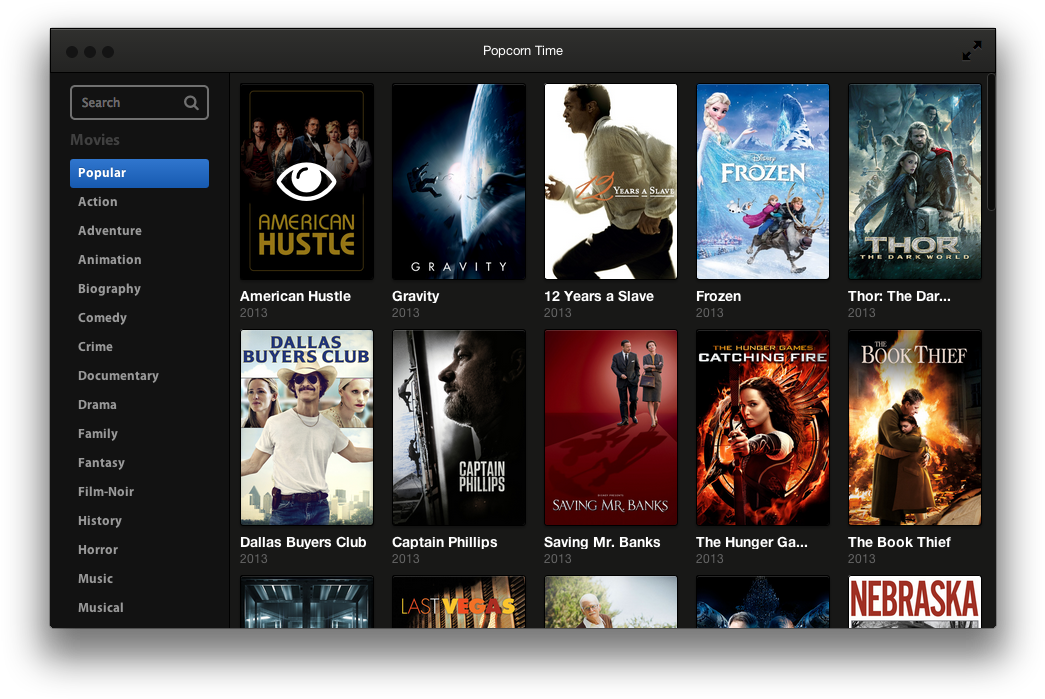
Task: Click the 'American Hustle' title text
Action: 295,297
